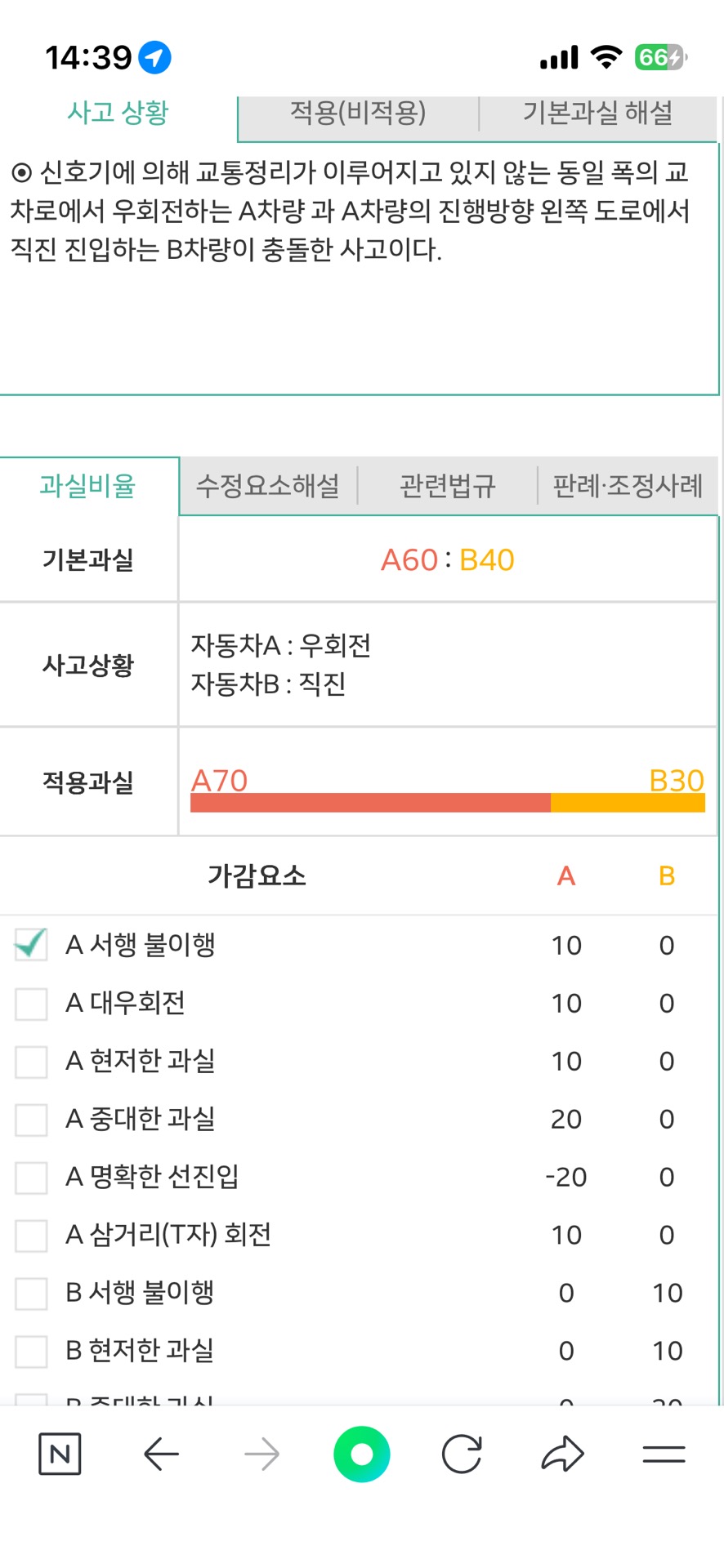
Task: Uncheck the A 서행 불이행 checkbox
Action: pyautogui.click(x=31, y=945)
